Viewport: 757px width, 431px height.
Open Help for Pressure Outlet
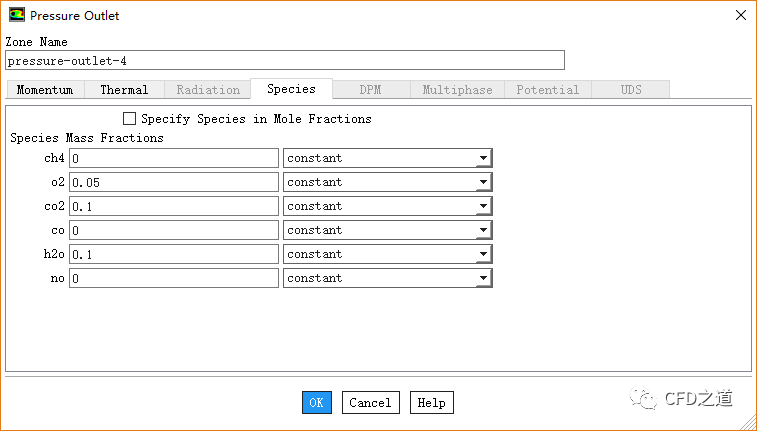431,402
